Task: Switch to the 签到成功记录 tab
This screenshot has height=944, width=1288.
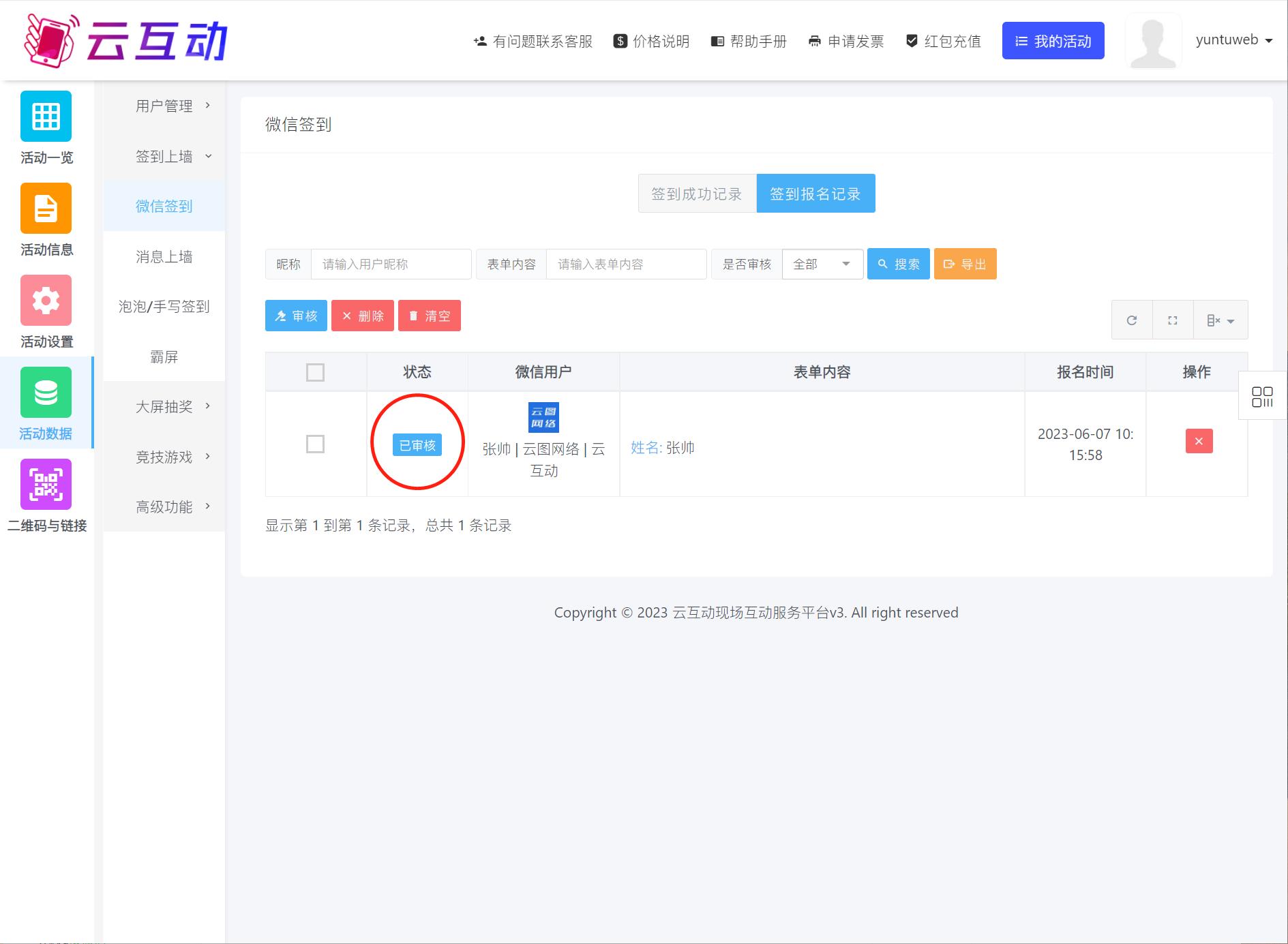Action: (697, 194)
